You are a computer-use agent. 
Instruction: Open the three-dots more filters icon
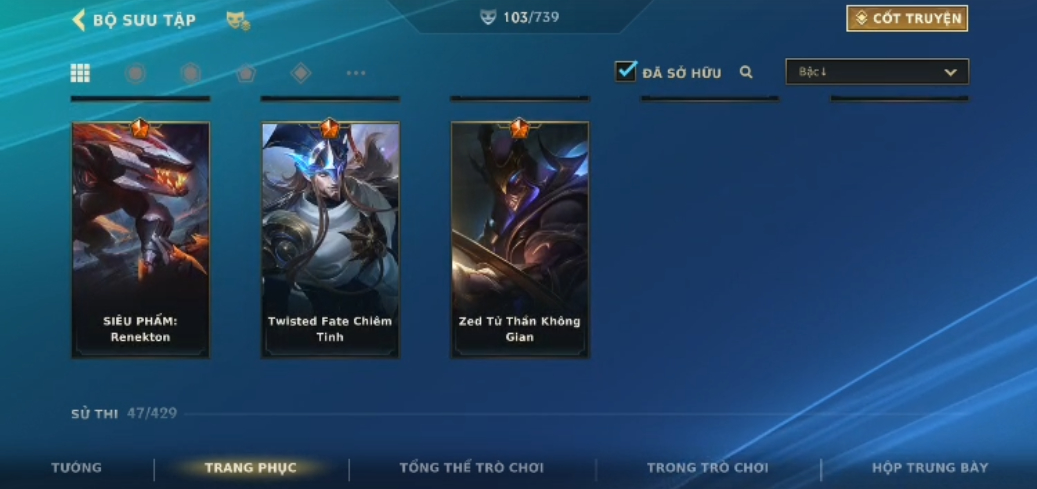pos(356,73)
